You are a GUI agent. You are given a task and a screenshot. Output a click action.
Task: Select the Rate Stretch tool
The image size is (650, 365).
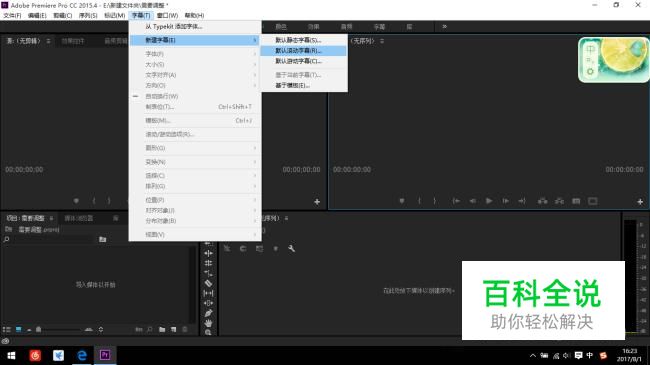coord(209,273)
